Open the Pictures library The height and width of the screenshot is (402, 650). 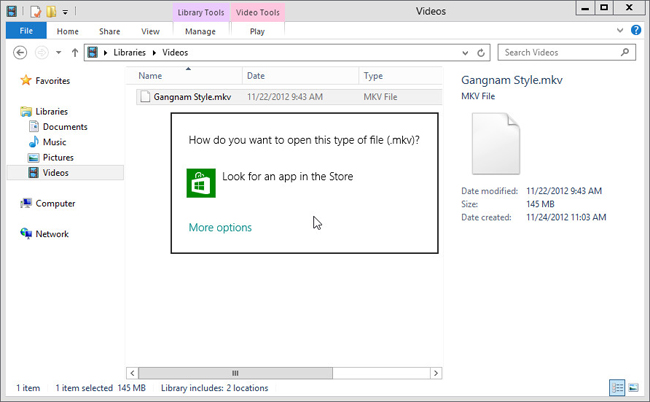coord(58,157)
